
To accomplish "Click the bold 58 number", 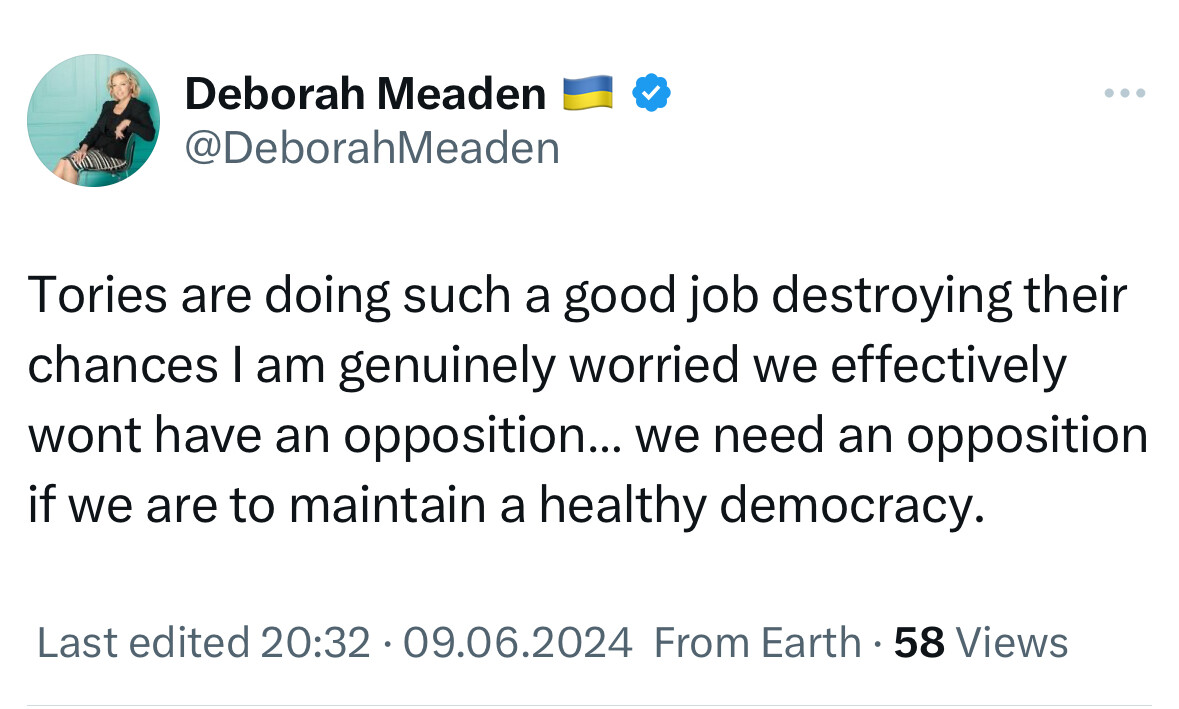I will point(919,642).
